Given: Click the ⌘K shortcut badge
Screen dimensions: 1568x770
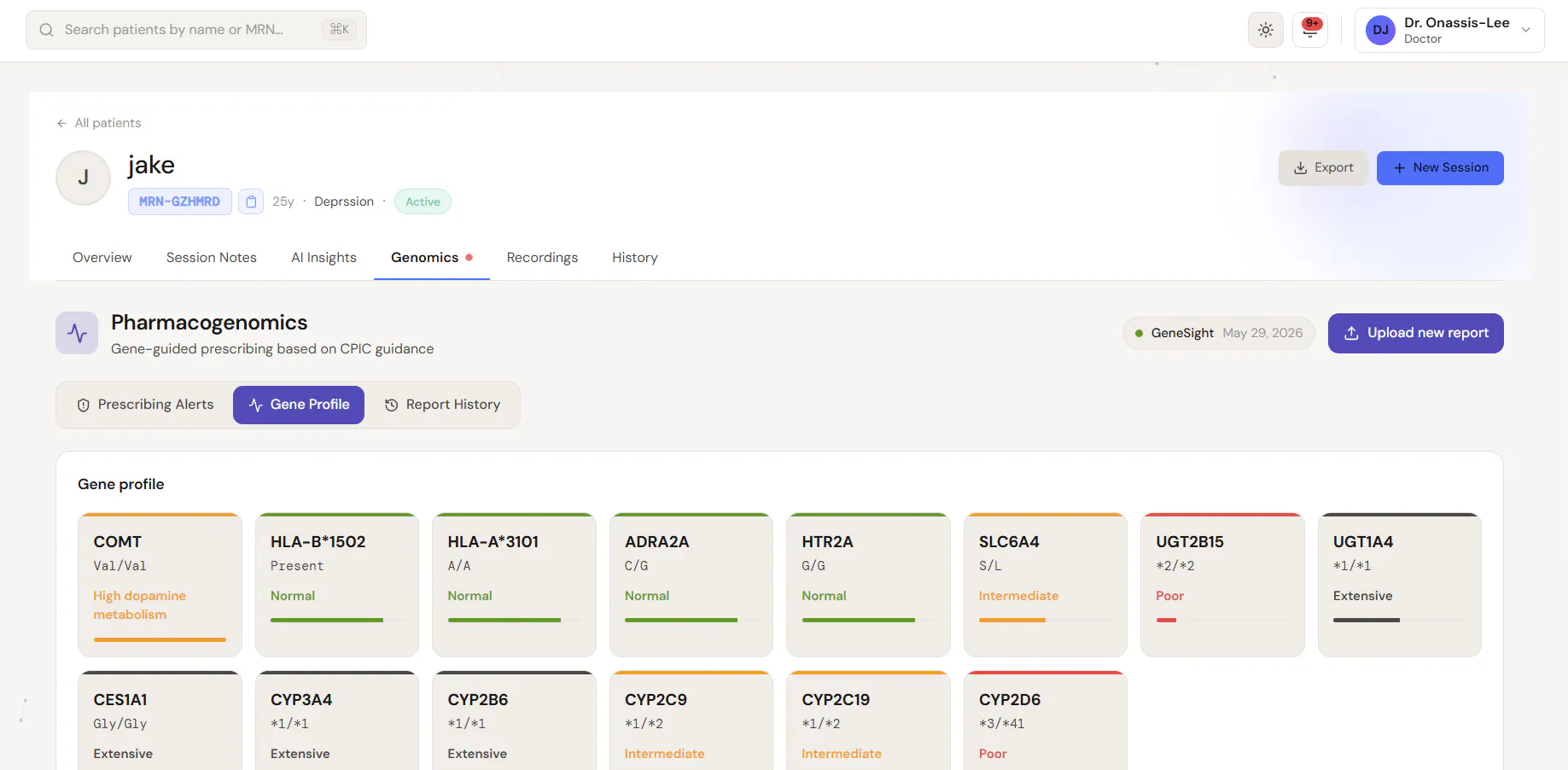Looking at the screenshot, I should [339, 29].
